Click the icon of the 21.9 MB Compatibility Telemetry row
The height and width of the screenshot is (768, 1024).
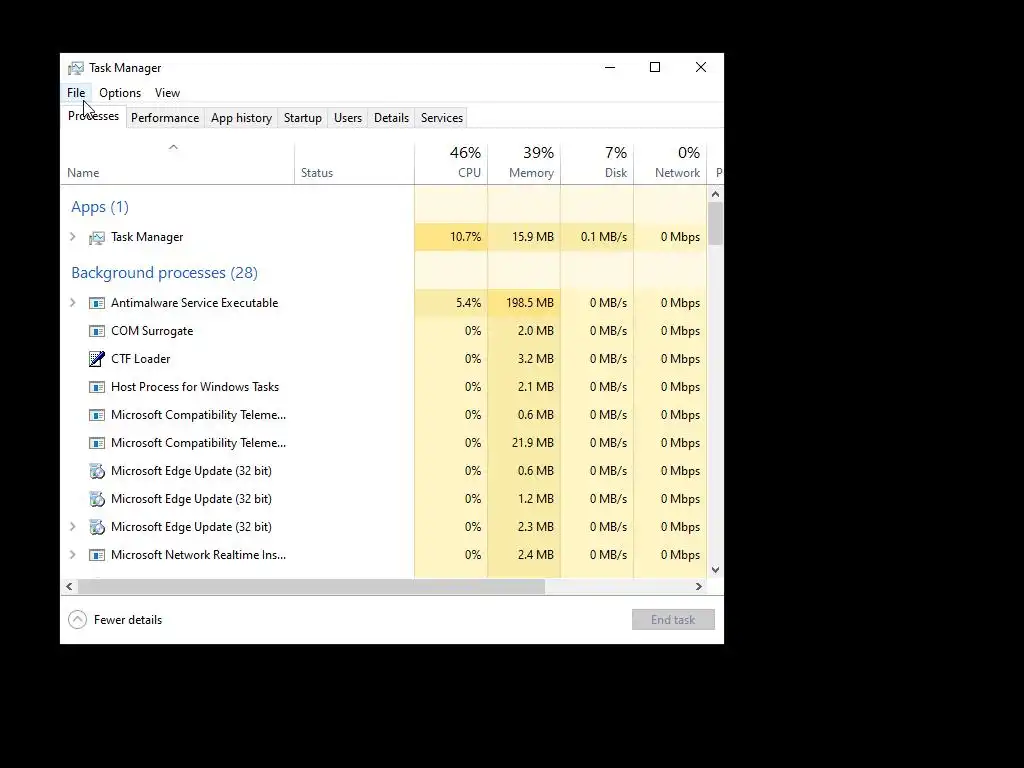(x=97, y=443)
